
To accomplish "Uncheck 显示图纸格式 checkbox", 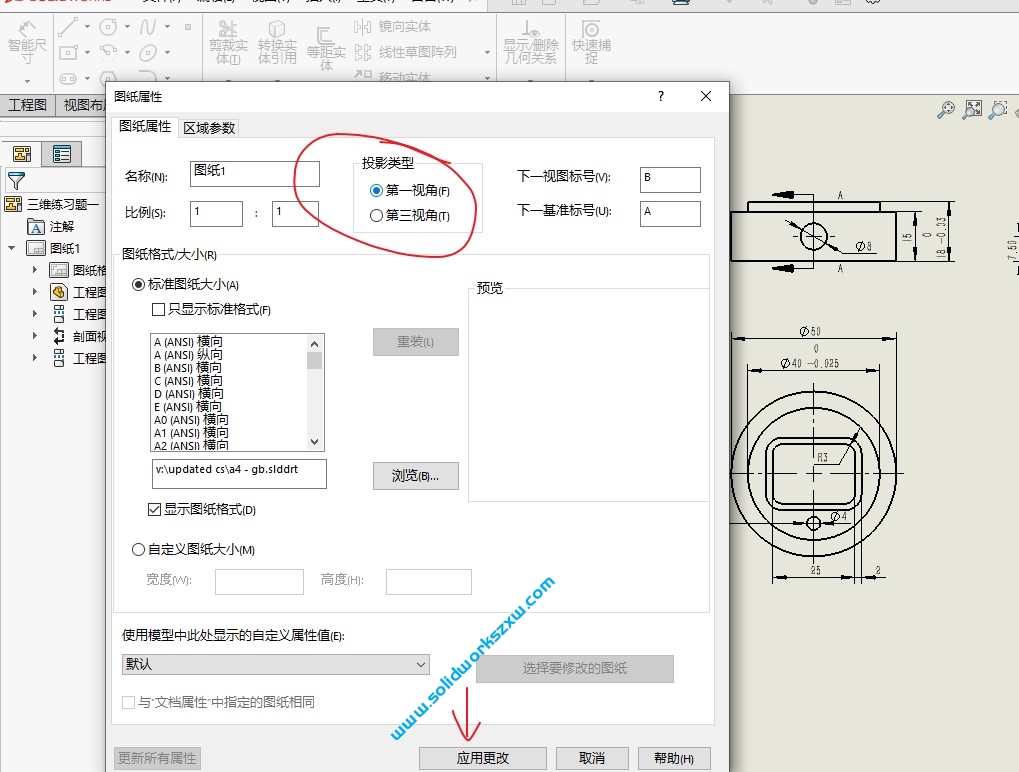I will [x=154, y=509].
